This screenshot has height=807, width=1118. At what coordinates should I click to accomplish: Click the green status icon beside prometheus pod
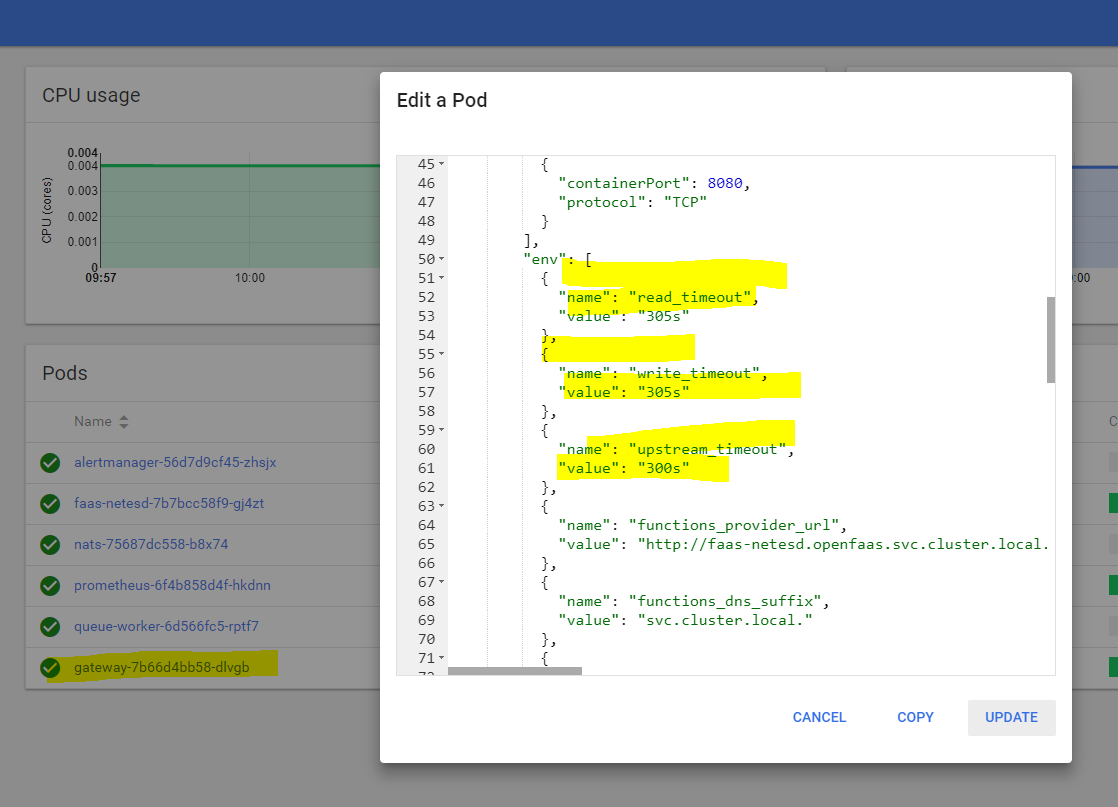point(49,585)
